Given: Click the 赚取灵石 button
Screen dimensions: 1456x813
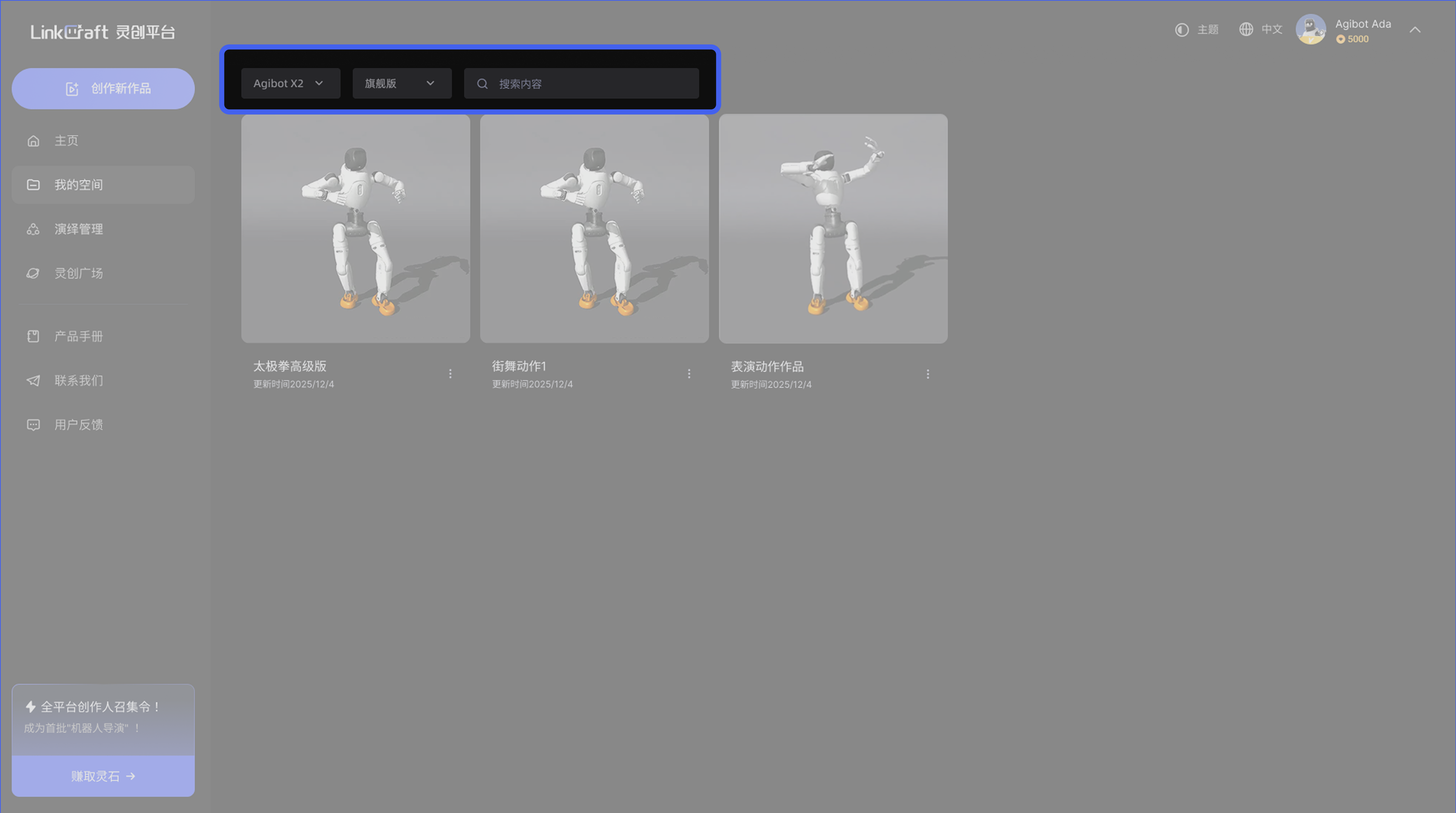Looking at the screenshot, I should 103,776.
